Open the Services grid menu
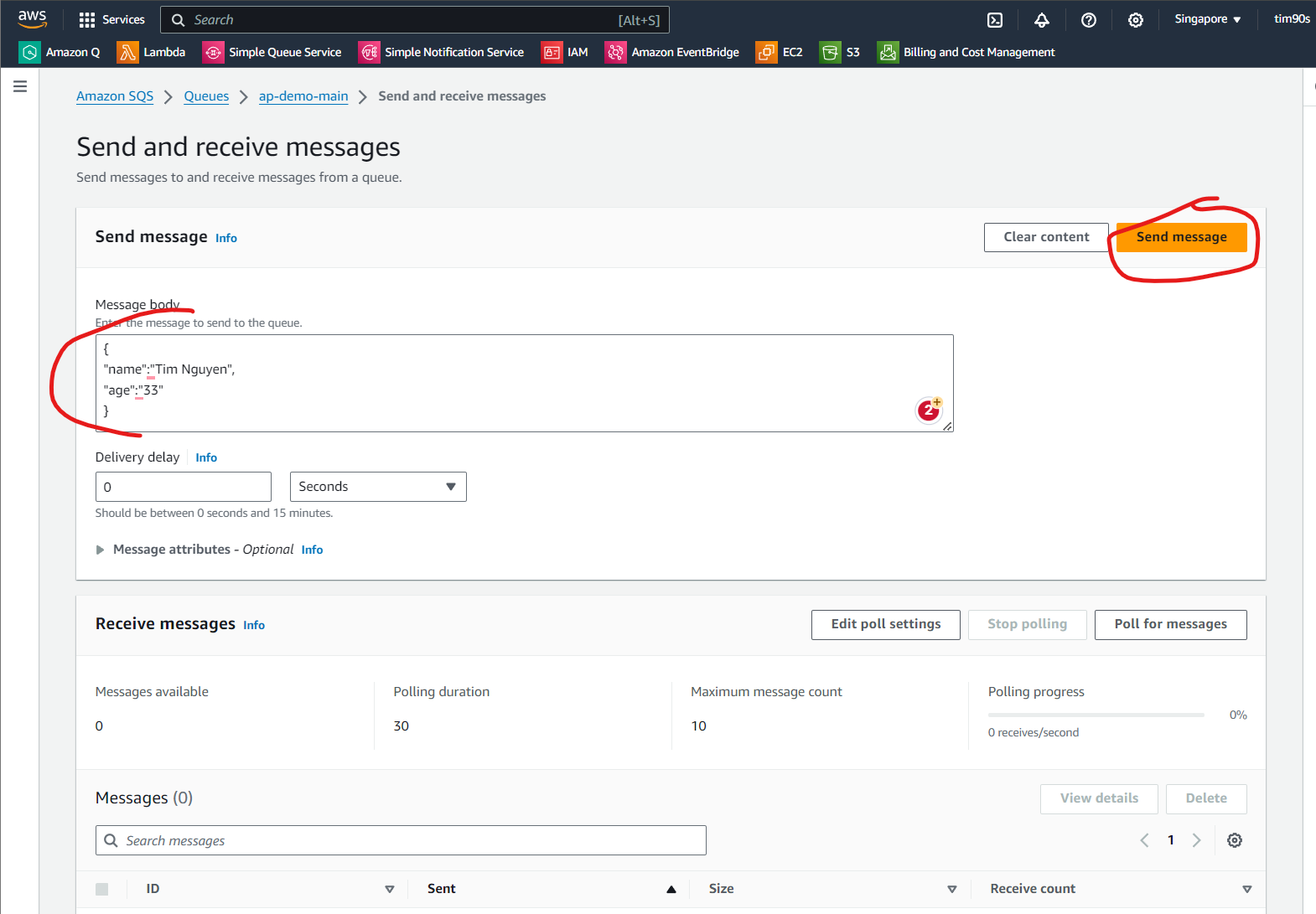 tap(111, 19)
